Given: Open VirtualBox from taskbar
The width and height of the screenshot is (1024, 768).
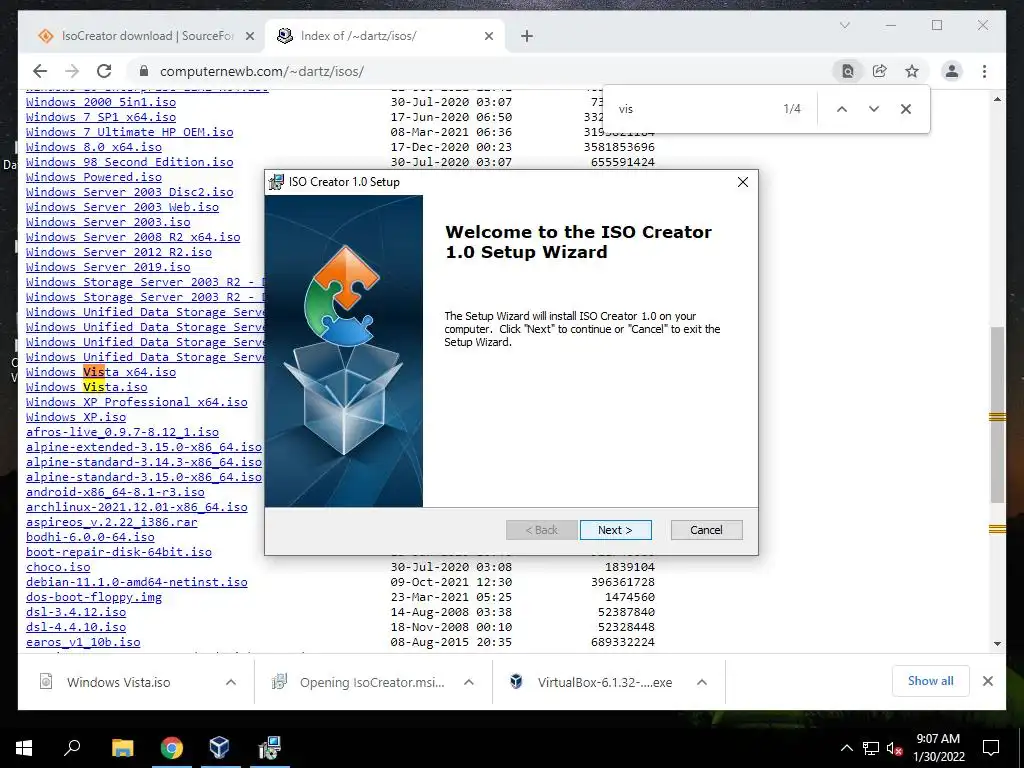Looking at the screenshot, I should point(219,748).
